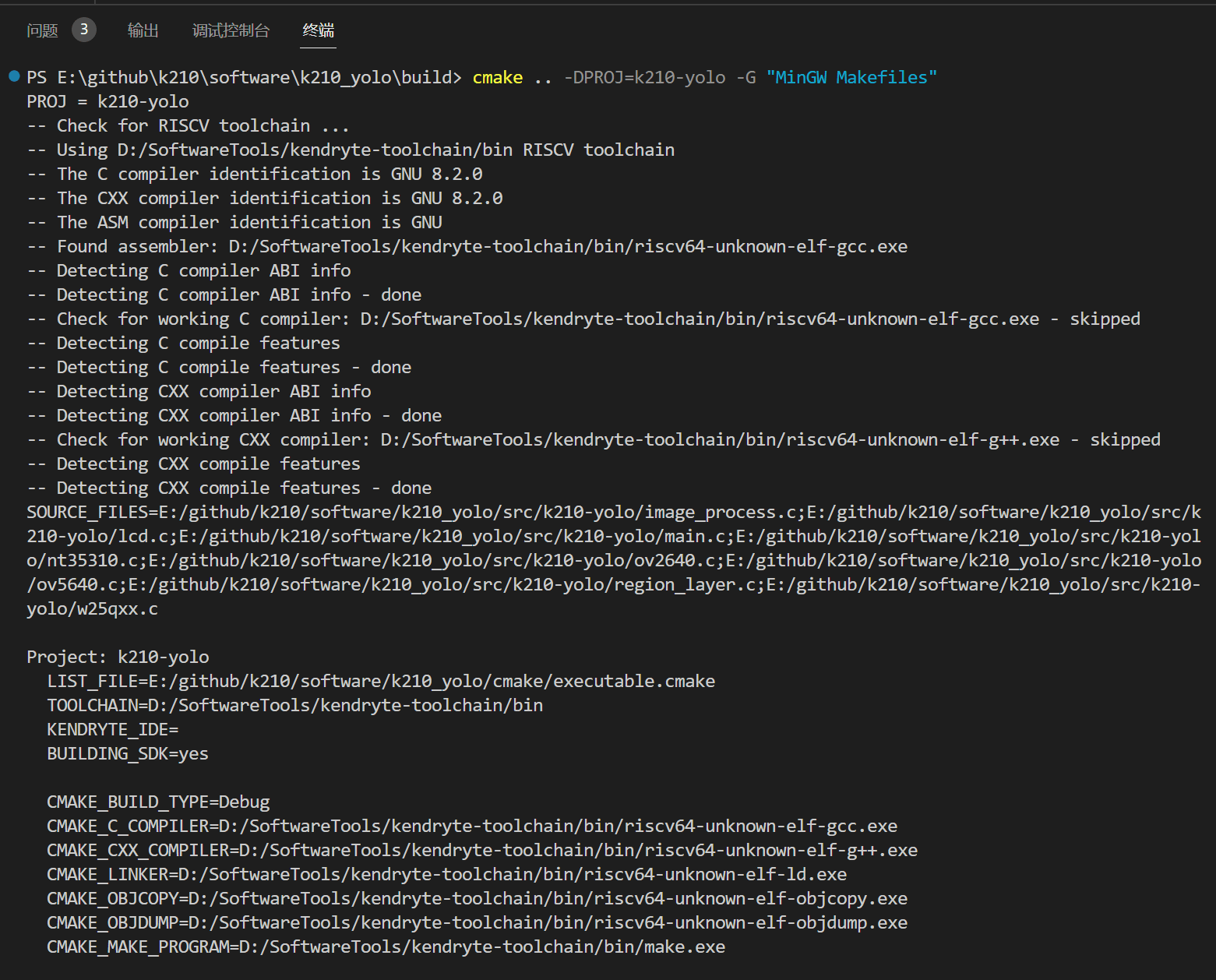
Task: Open the 问题 (Problems) tab
Action: coord(42,30)
